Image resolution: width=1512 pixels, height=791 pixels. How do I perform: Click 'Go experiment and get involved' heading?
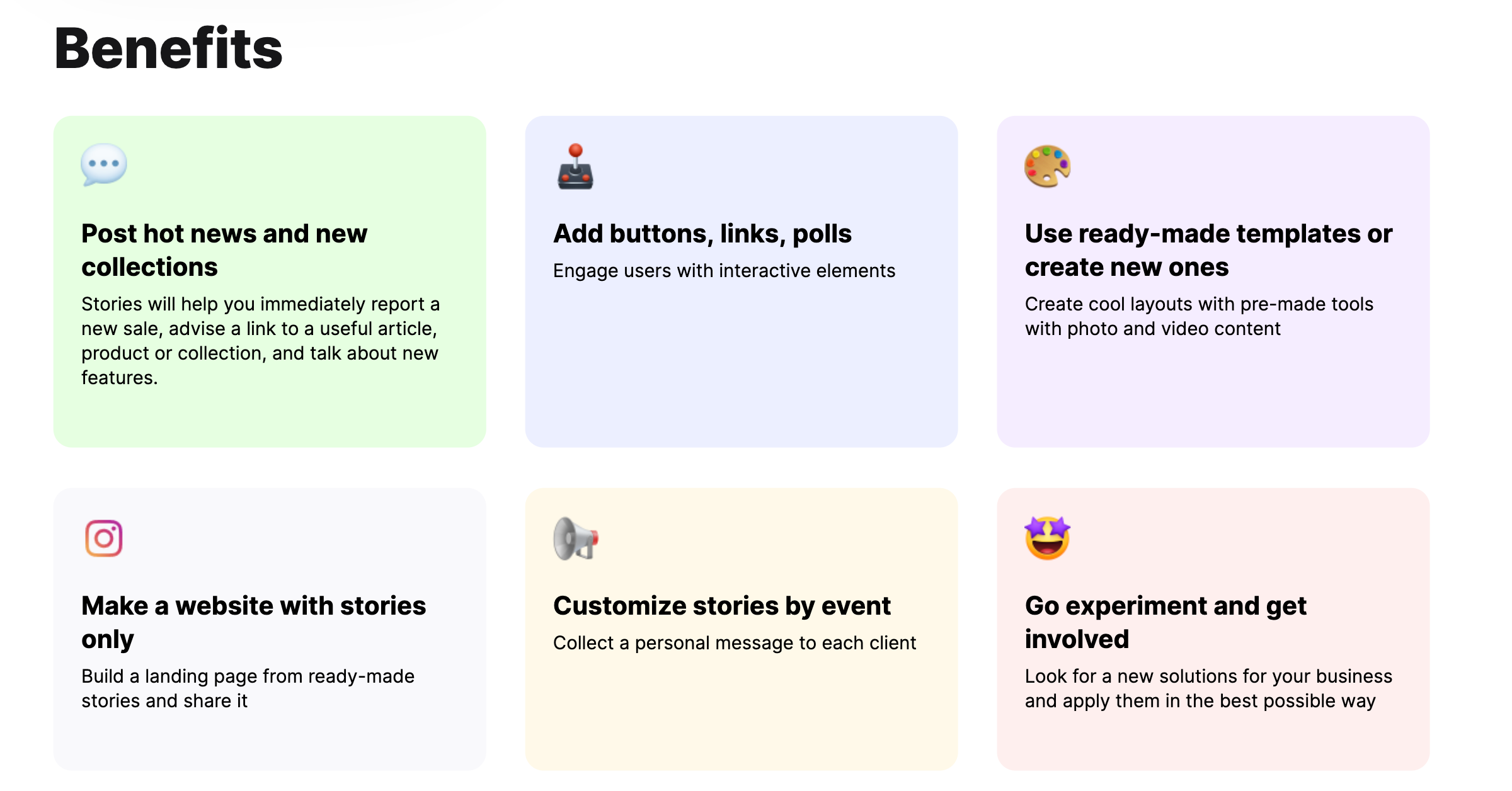(1165, 622)
